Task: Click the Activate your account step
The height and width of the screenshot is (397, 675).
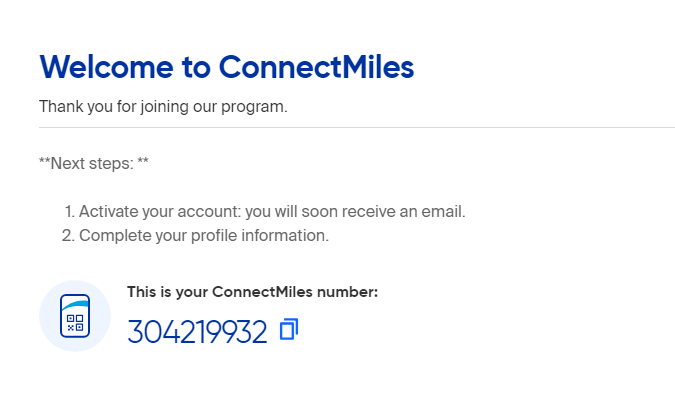Action: [272, 211]
